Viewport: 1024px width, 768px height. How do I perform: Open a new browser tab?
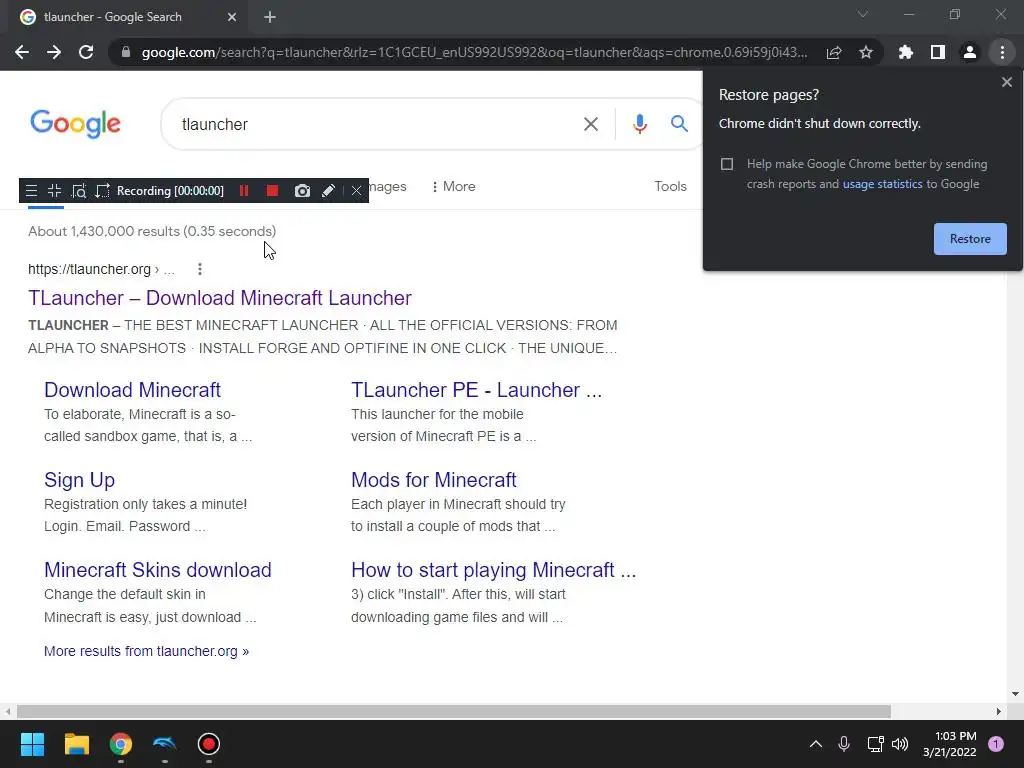coord(270,17)
